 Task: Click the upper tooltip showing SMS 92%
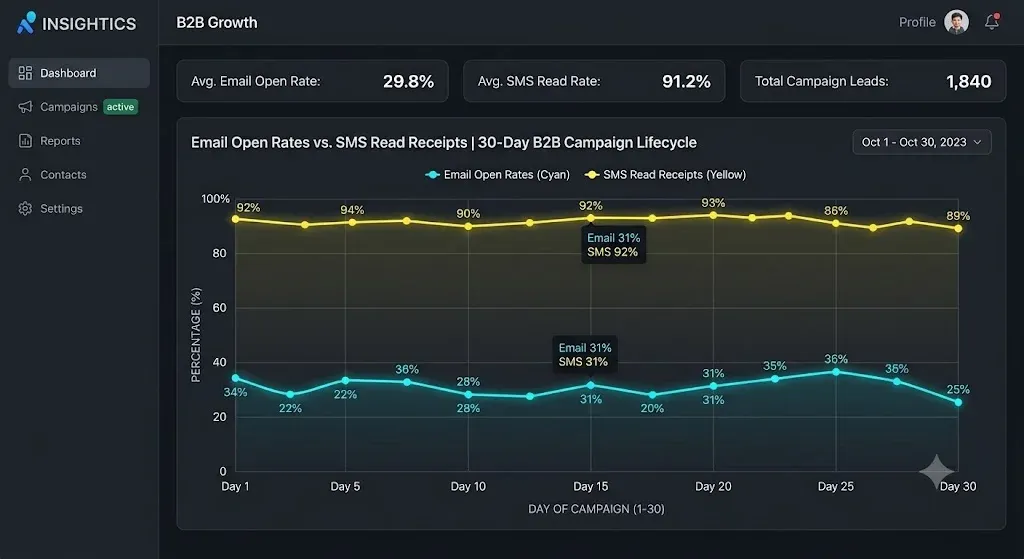point(613,245)
